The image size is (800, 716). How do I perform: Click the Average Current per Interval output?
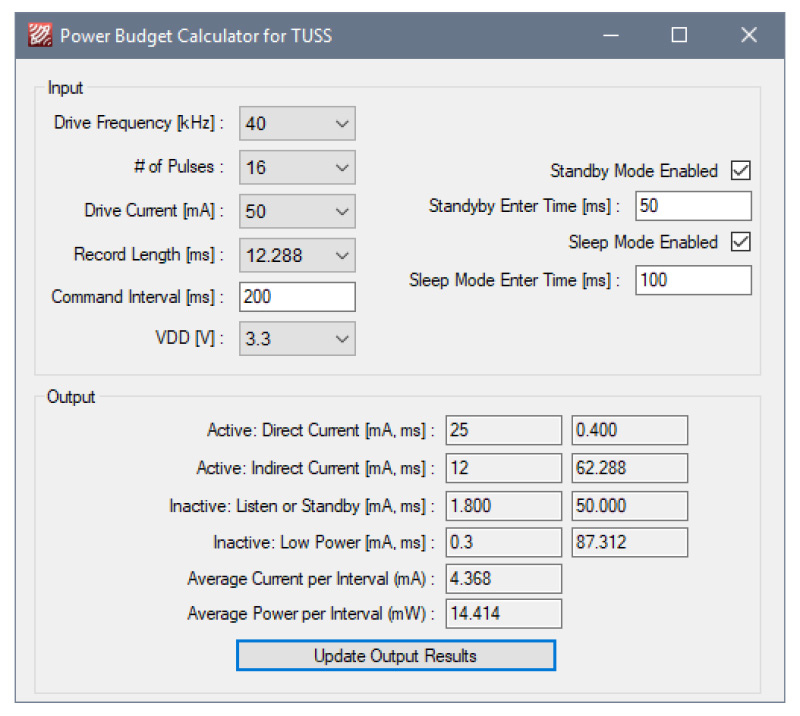coord(503,579)
